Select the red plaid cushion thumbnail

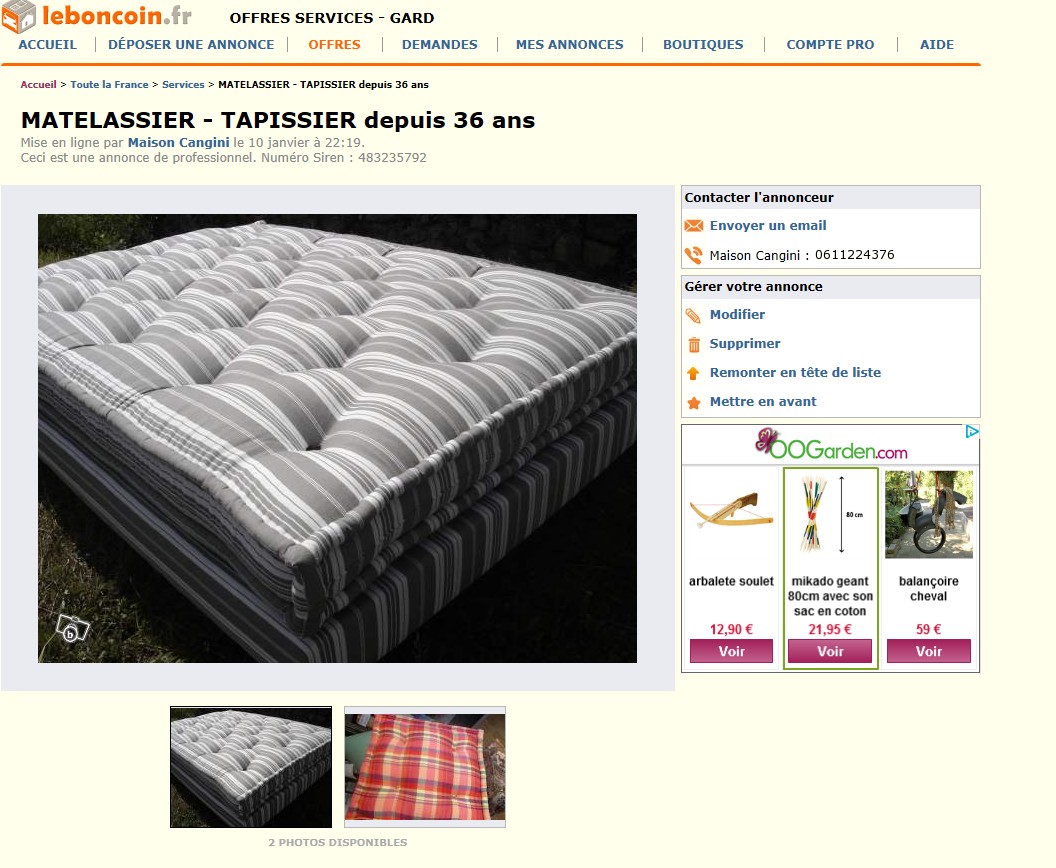coord(425,767)
